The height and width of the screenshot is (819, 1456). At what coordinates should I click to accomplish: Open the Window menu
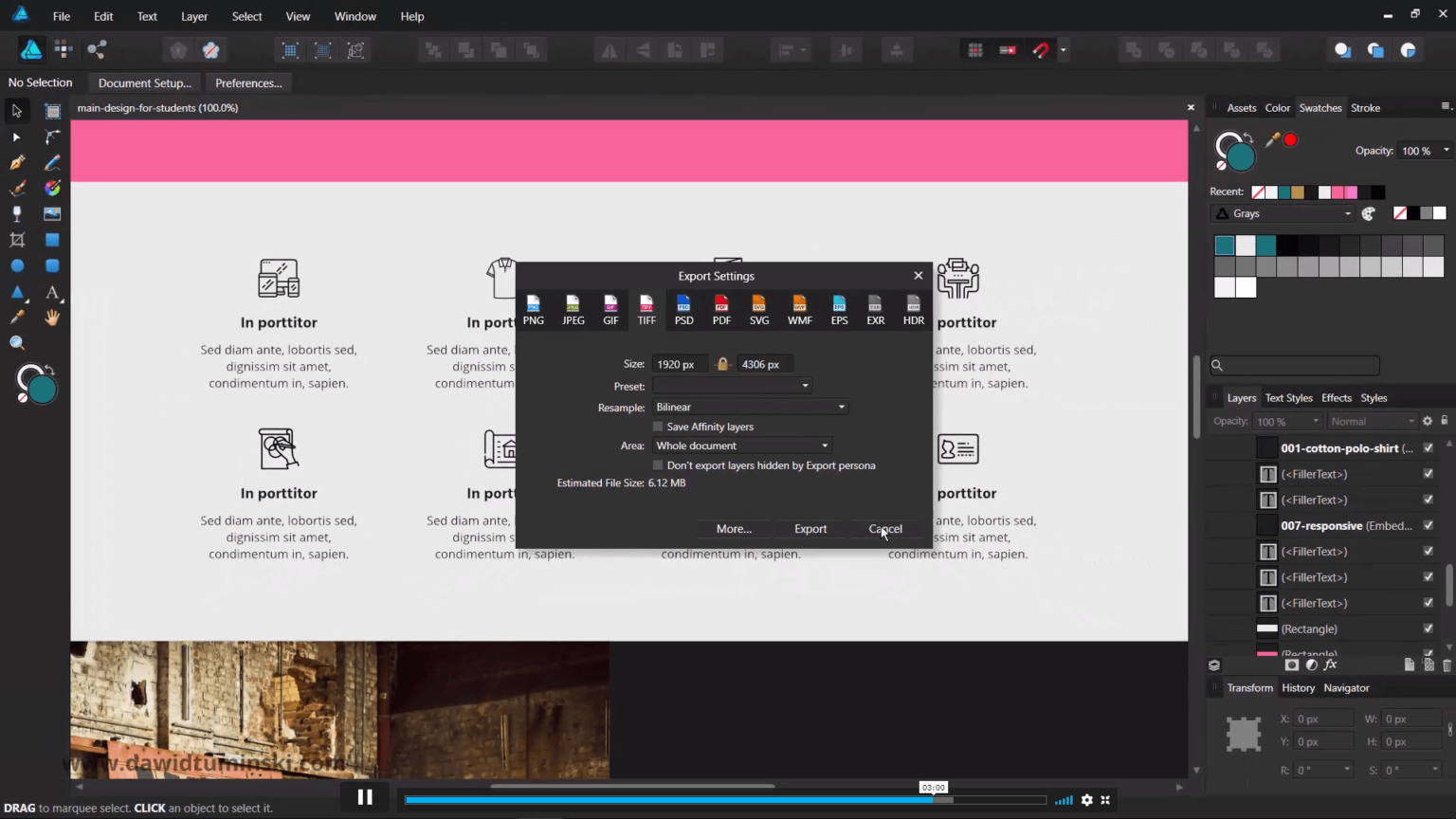(x=355, y=16)
